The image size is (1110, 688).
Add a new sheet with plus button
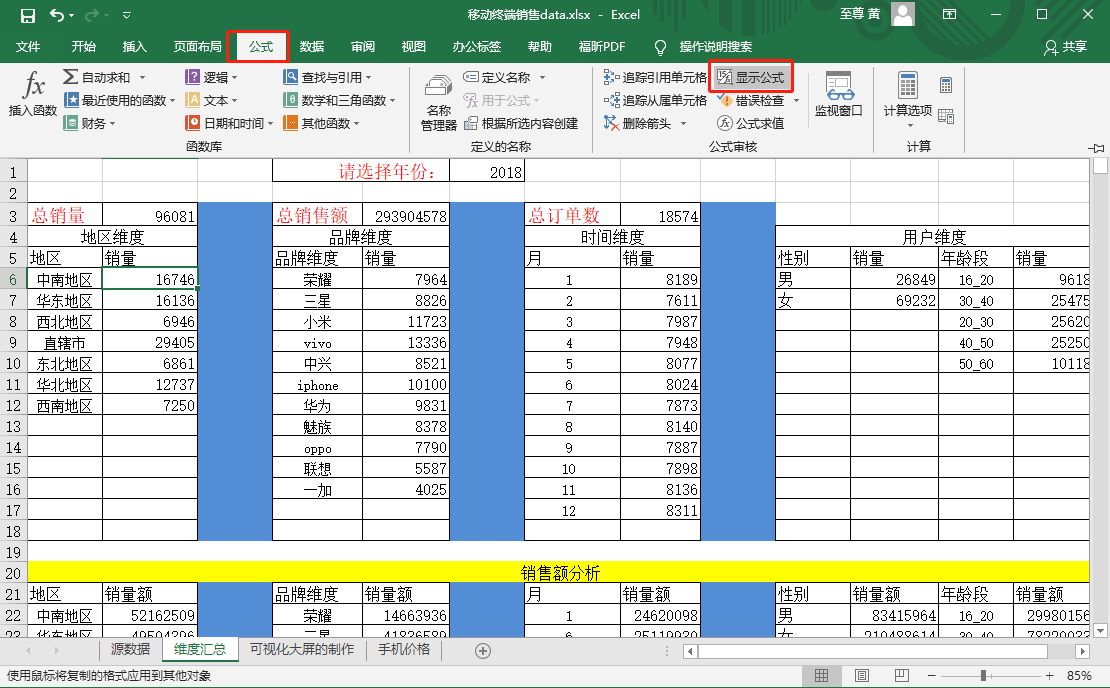click(483, 651)
